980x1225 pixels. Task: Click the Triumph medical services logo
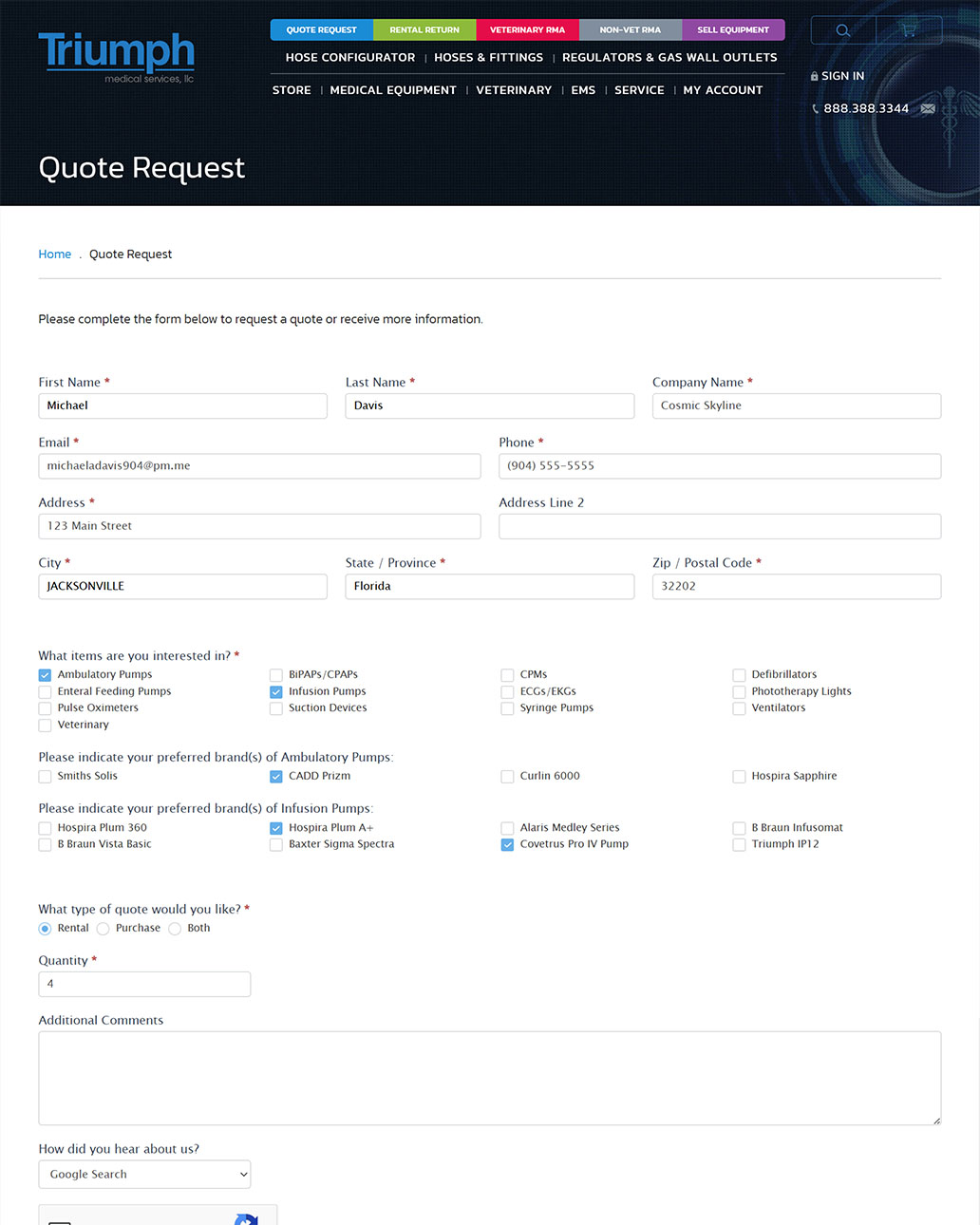pyautogui.click(x=116, y=56)
